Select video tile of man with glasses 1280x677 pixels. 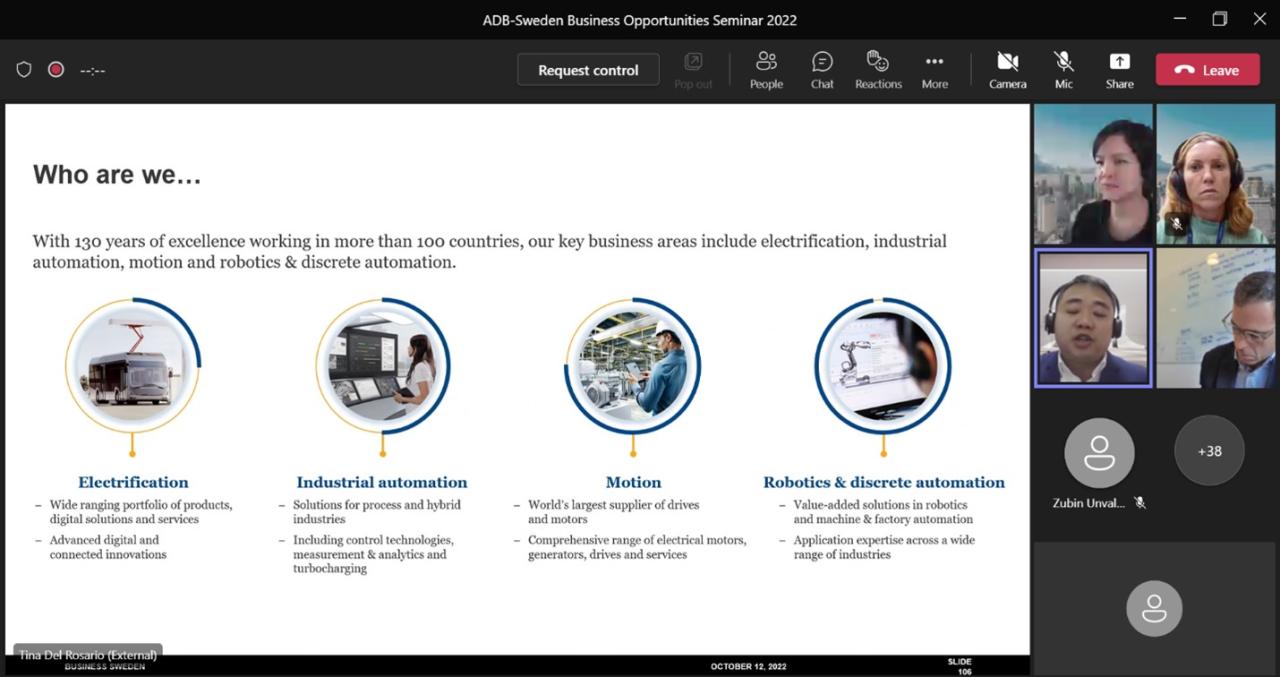(x=1215, y=318)
